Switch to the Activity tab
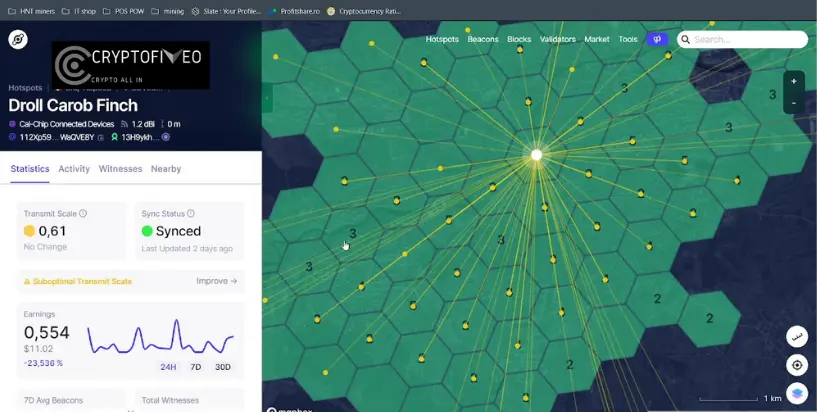Screen dimensions: 817x412 click(x=74, y=169)
